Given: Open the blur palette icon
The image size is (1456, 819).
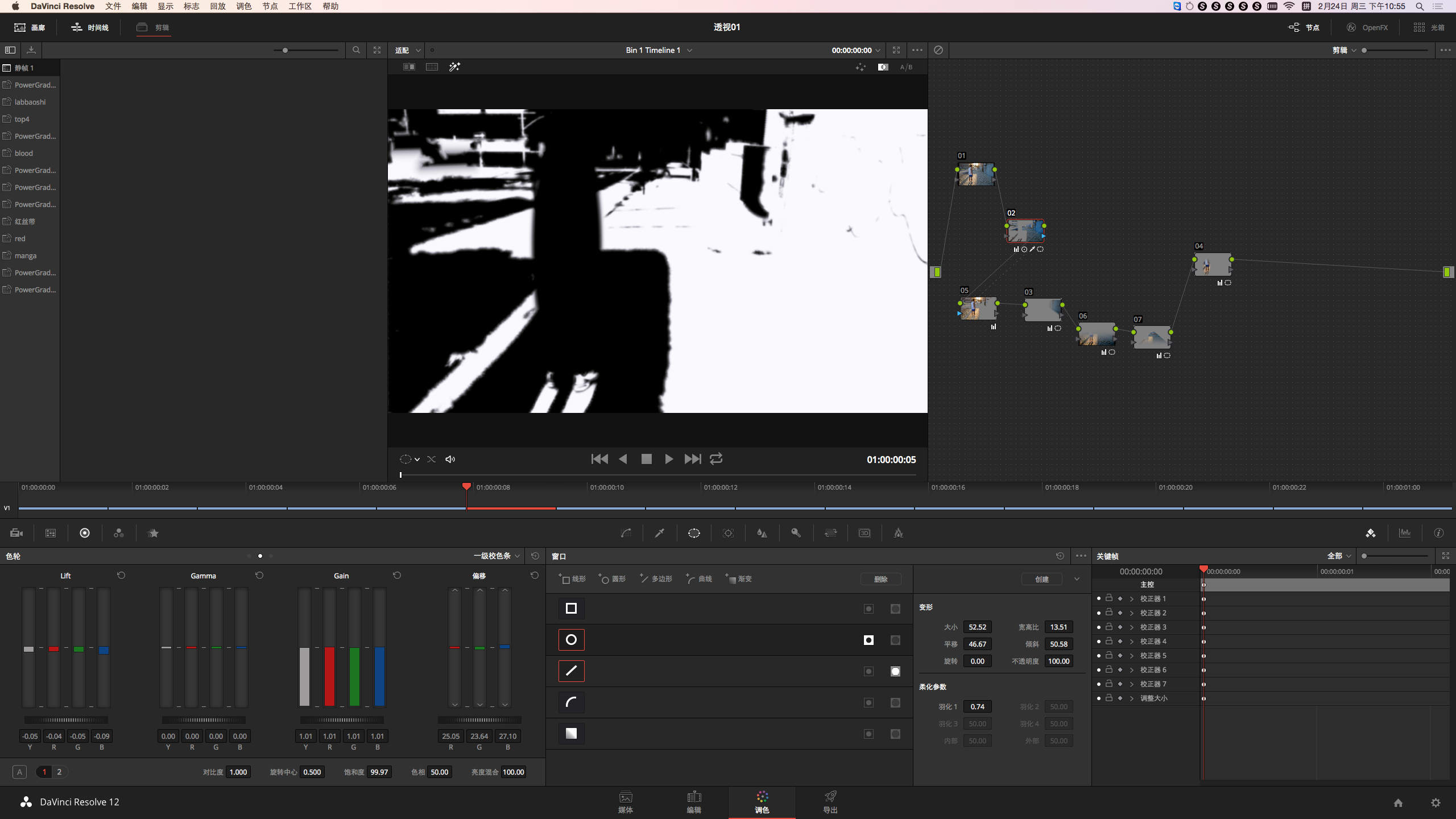Looking at the screenshot, I should point(762,533).
